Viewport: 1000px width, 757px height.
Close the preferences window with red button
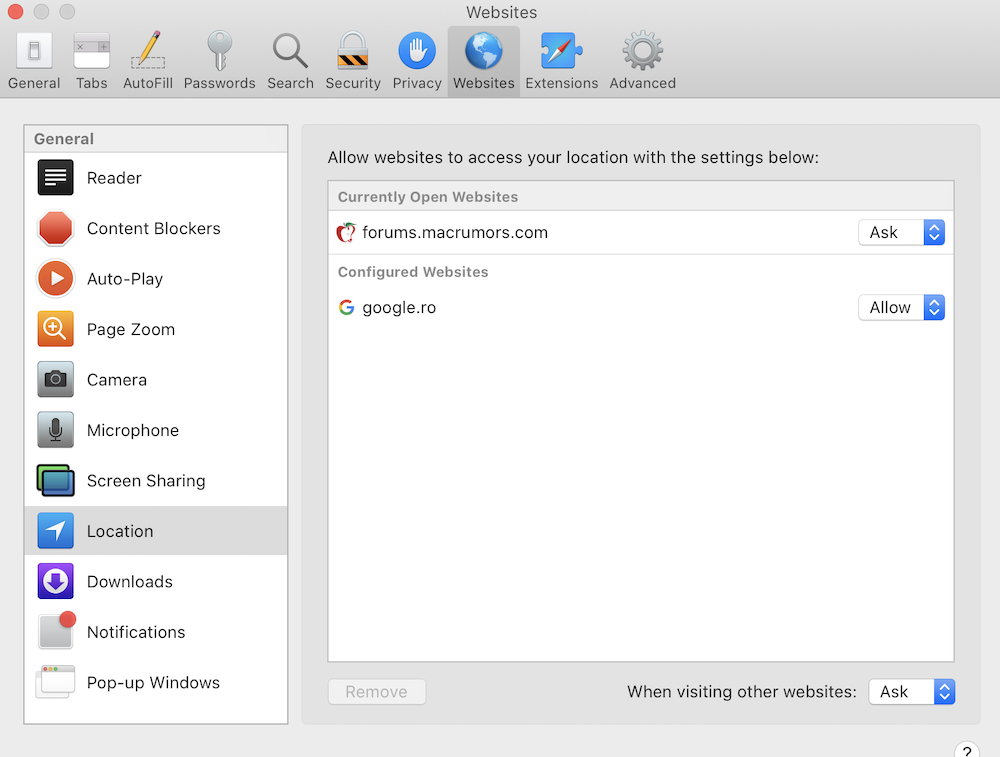pos(15,11)
